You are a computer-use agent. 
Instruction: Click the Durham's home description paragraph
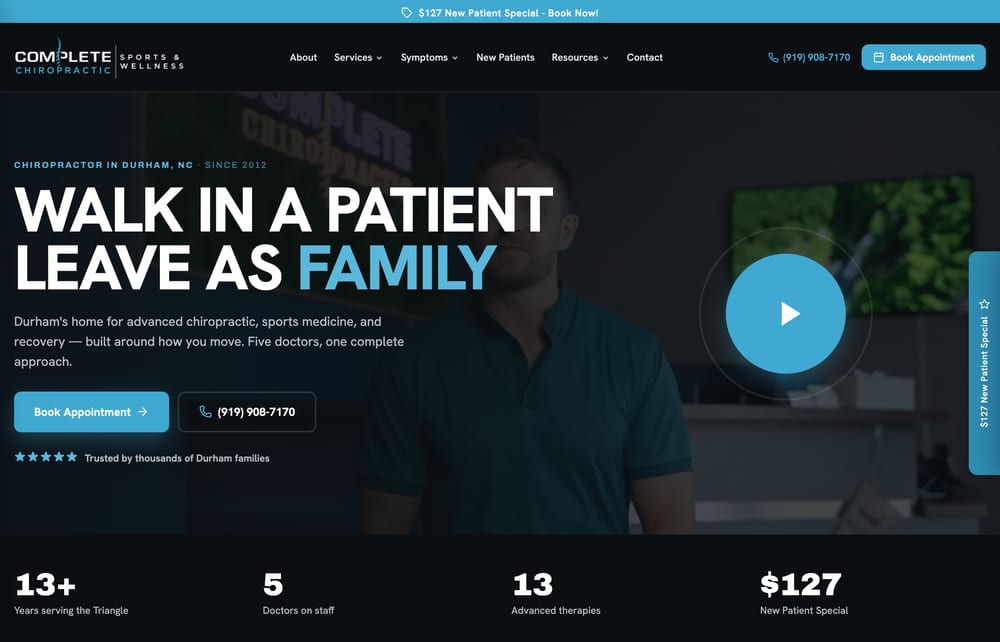(209, 342)
